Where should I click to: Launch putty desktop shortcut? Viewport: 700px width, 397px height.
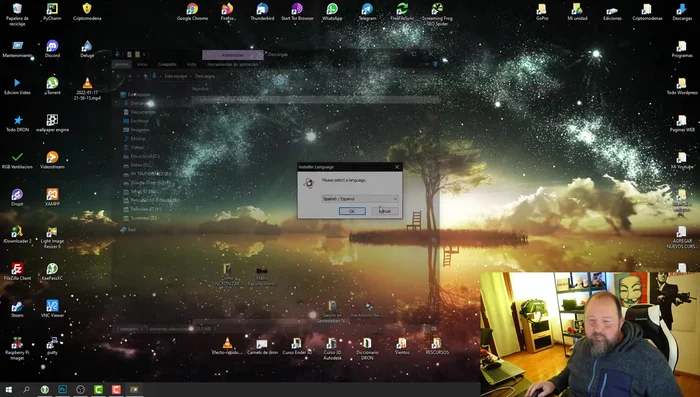52,346
